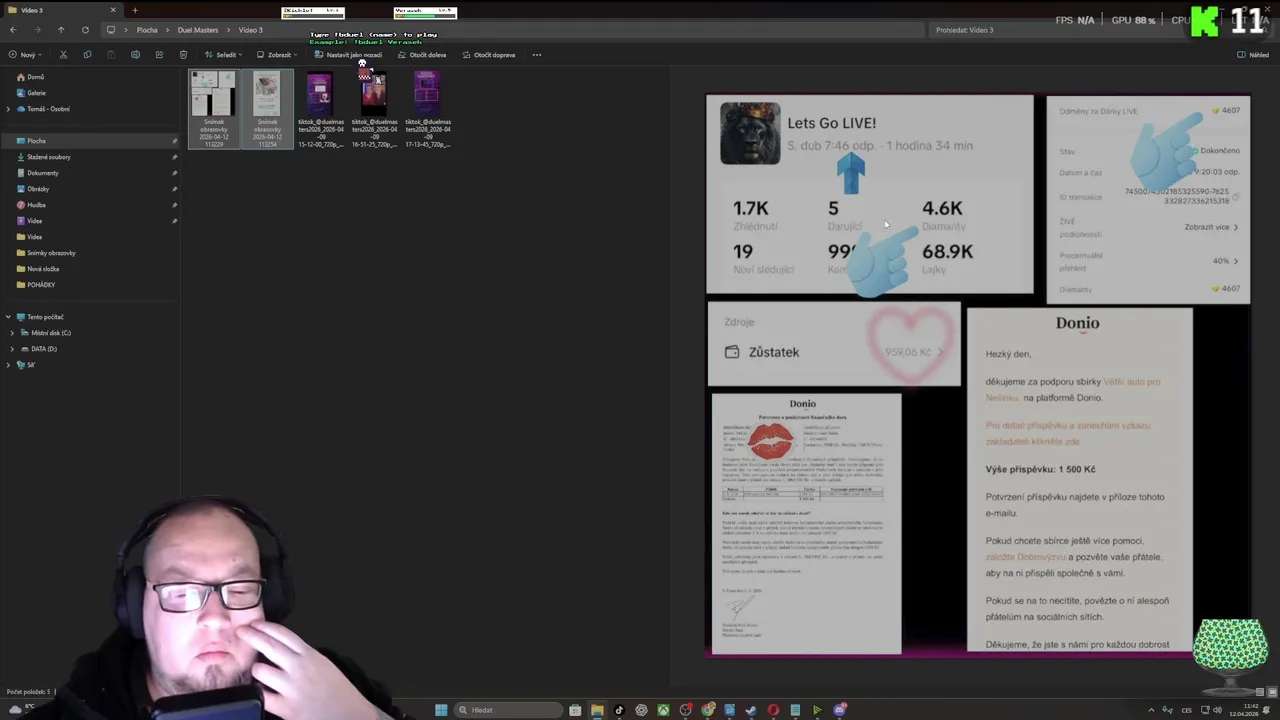Screen dimensions: 1280x720
Task: Open the clock and date in the taskbar
Action: [x=1244, y=710]
